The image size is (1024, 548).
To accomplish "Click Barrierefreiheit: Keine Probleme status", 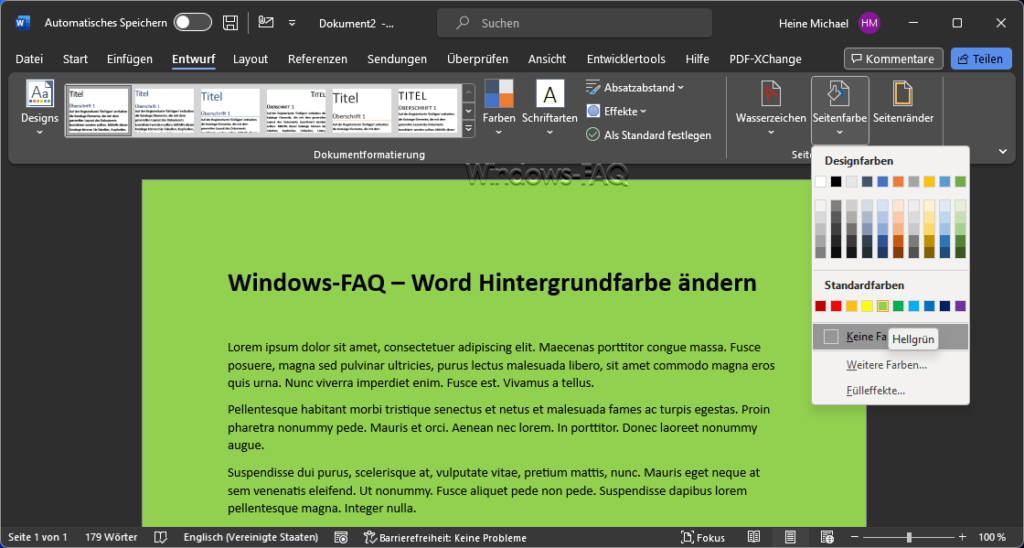I will 445,538.
